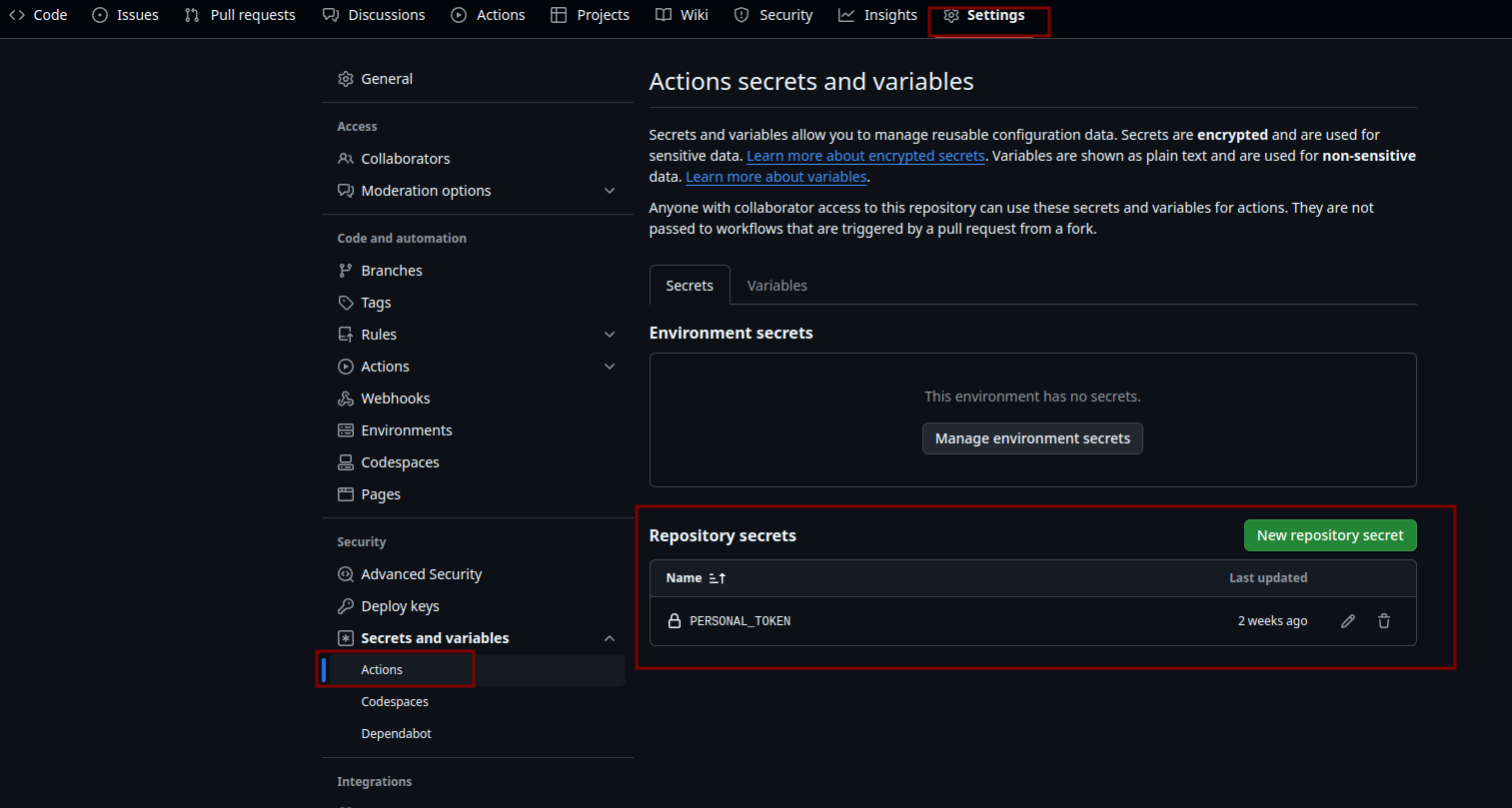Open the Projects tab
The image size is (1512, 808).
pyautogui.click(x=591, y=15)
